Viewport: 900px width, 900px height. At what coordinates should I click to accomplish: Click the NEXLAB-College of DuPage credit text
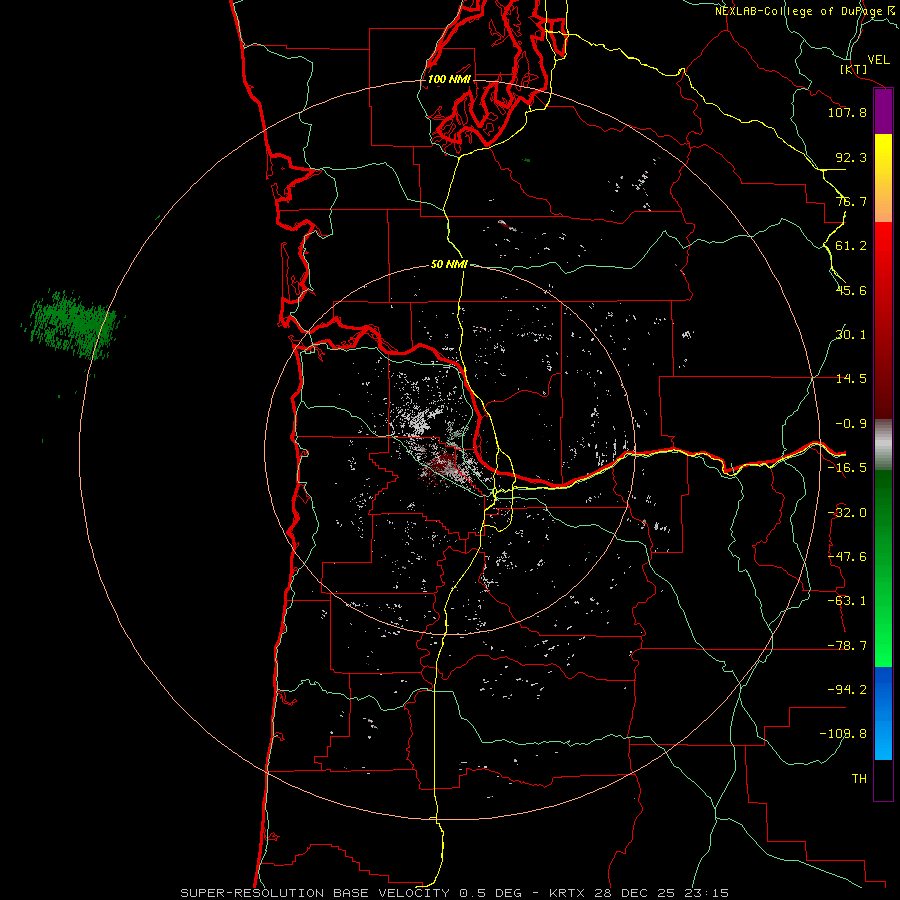[804, 11]
